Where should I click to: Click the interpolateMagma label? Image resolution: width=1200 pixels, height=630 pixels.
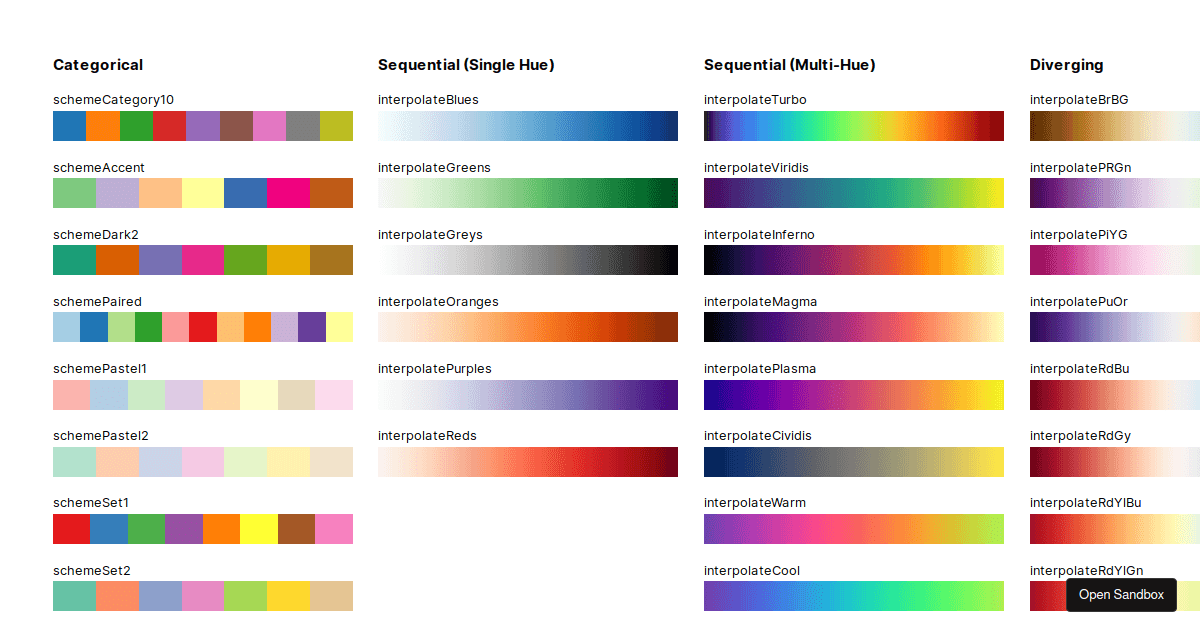pos(760,301)
